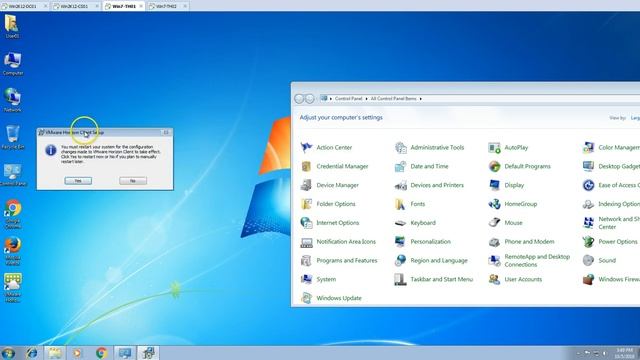640x360 pixels.
Task: Click No to restart later
Action: (133, 180)
